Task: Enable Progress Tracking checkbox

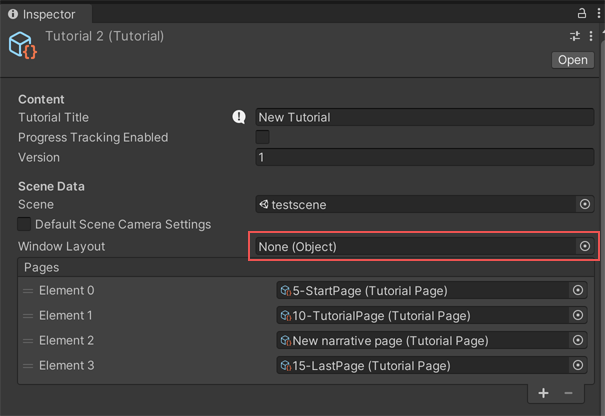Action: point(262,137)
